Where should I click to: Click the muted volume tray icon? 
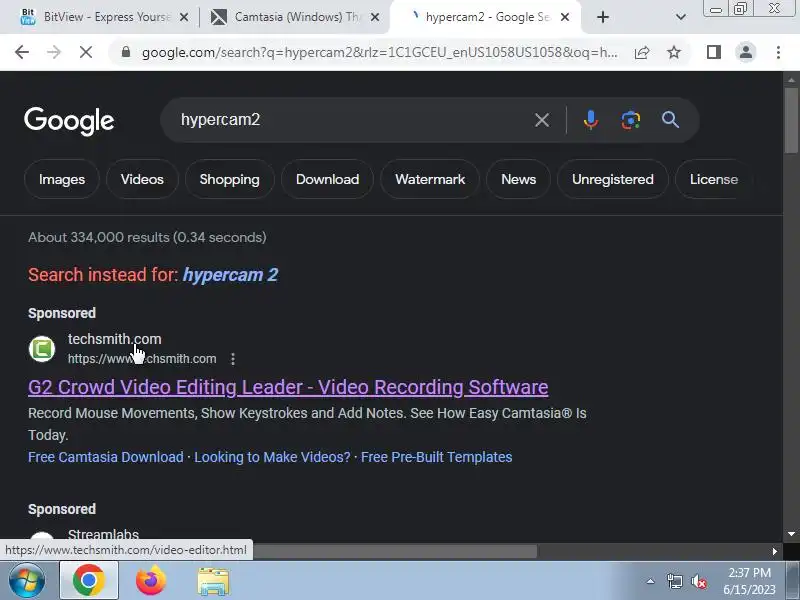click(698, 581)
